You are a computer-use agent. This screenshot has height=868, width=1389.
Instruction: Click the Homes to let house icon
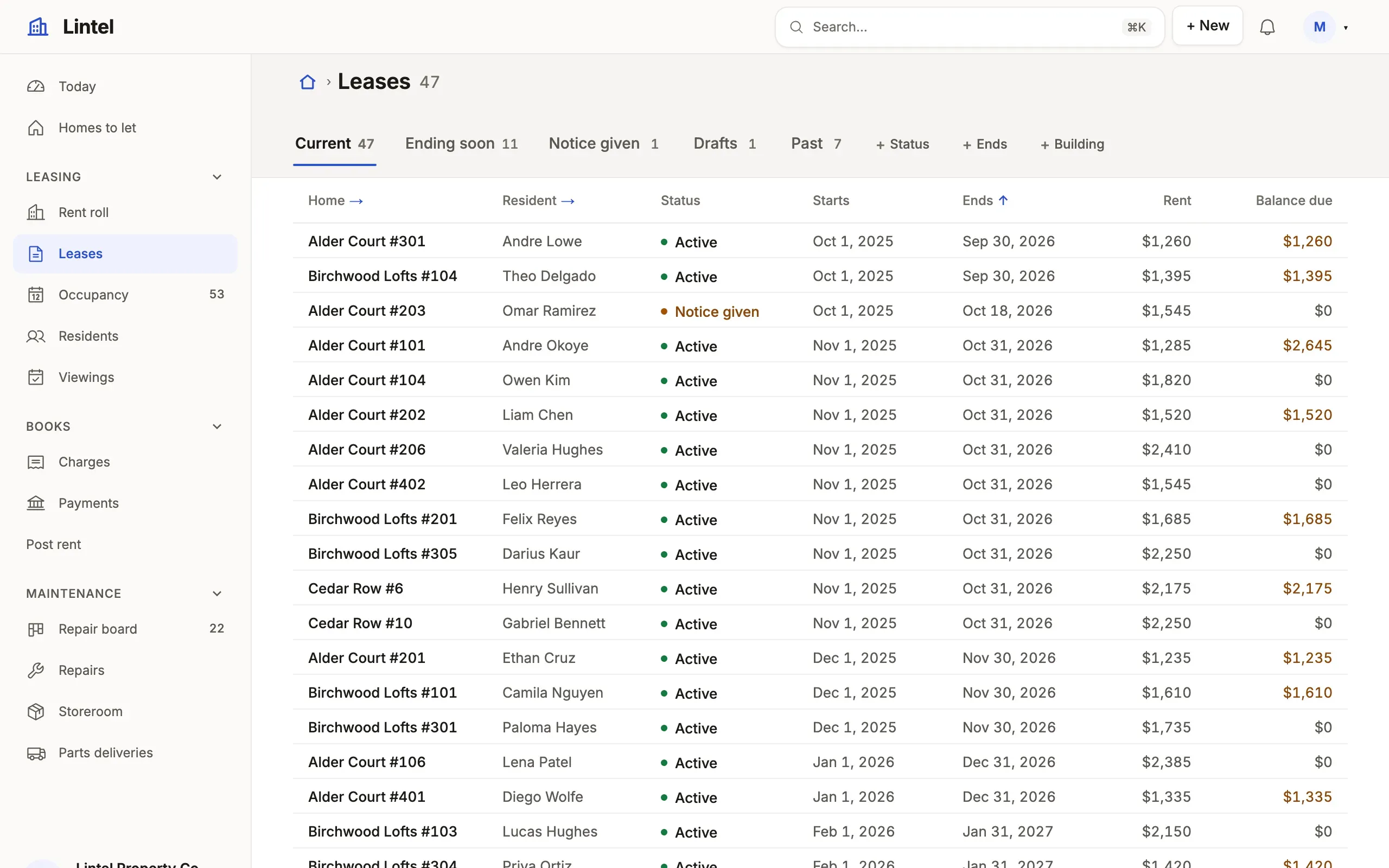(x=36, y=128)
